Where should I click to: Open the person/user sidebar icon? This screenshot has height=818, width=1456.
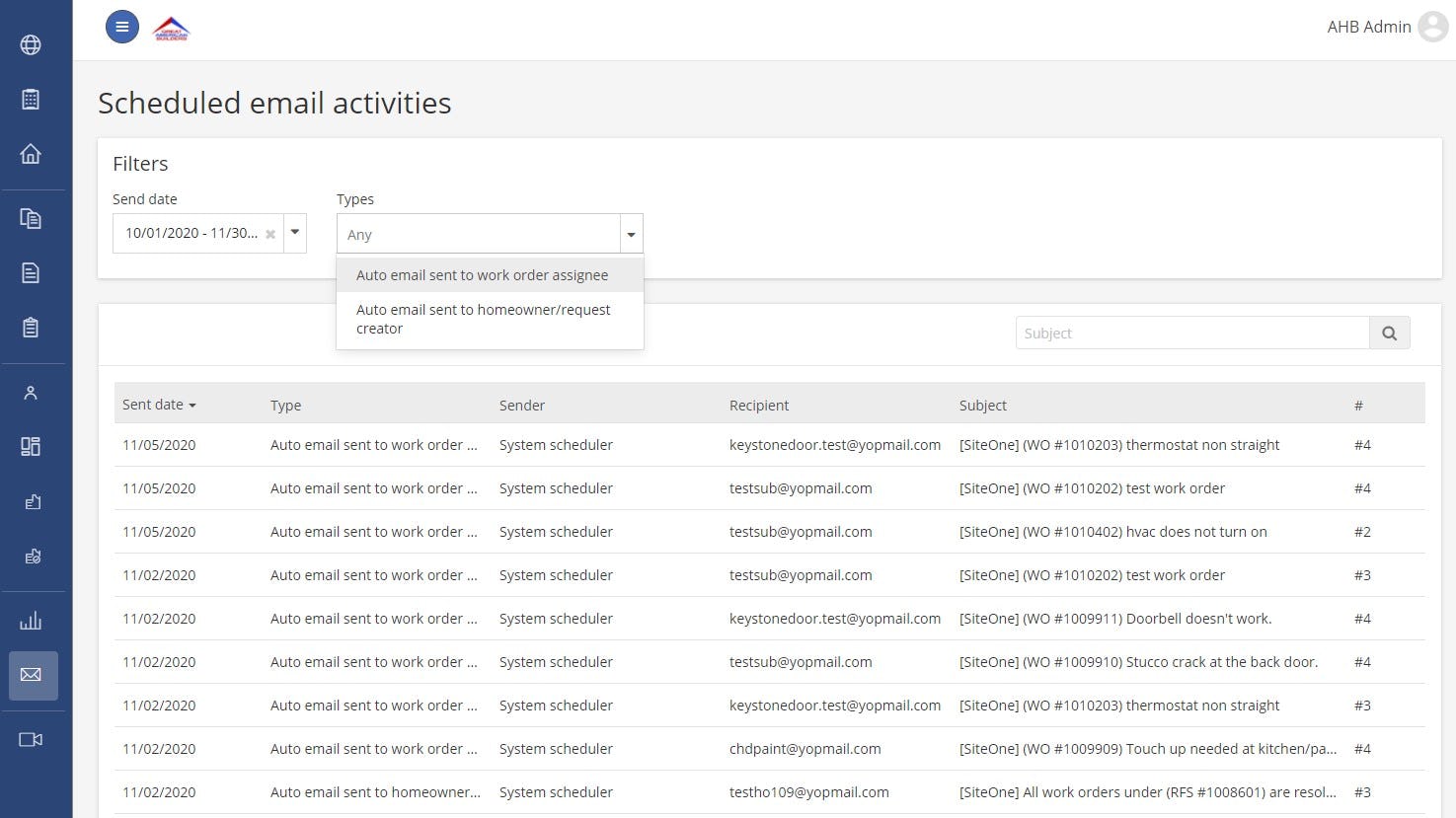click(31, 393)
